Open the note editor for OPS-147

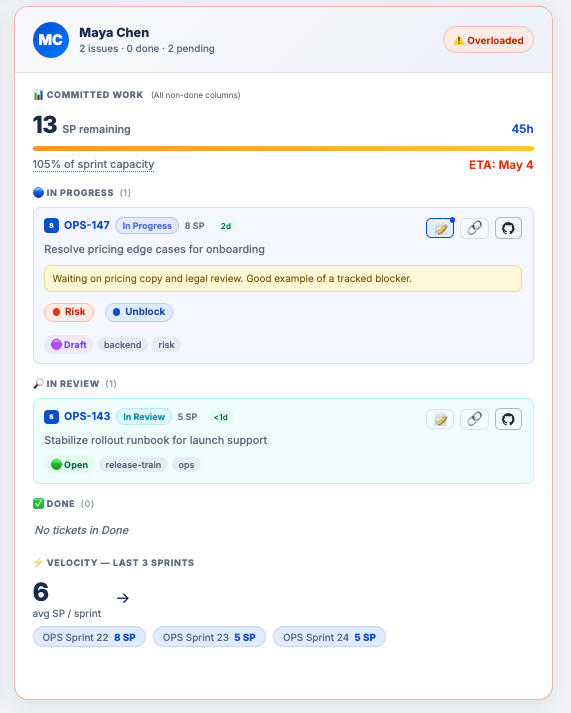pos(440,228)
